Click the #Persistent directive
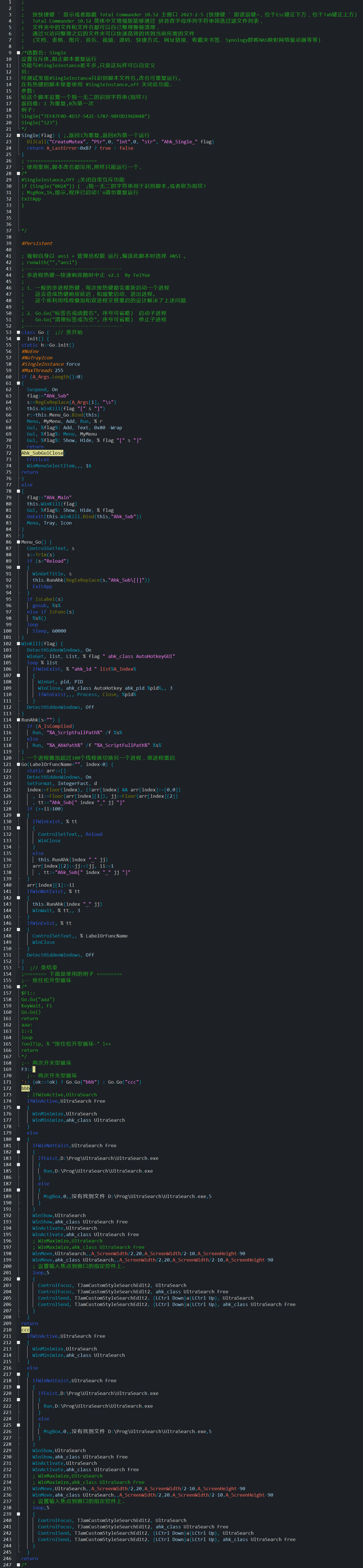The image size is (363, 1568). click(x=37, y=243)
